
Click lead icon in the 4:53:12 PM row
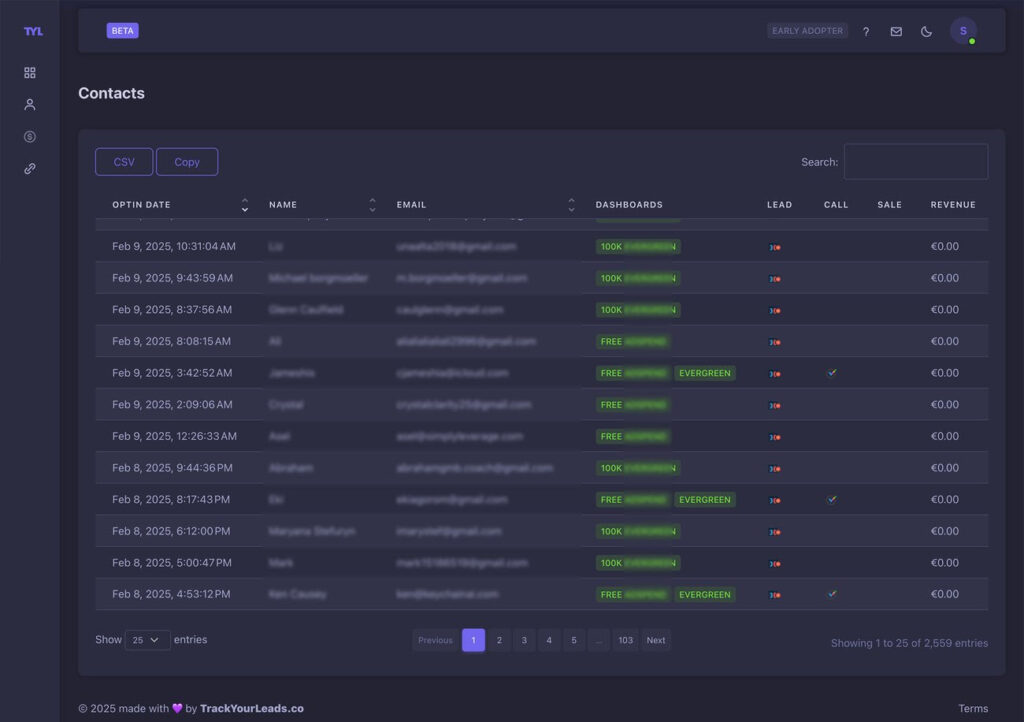point(775,595)
